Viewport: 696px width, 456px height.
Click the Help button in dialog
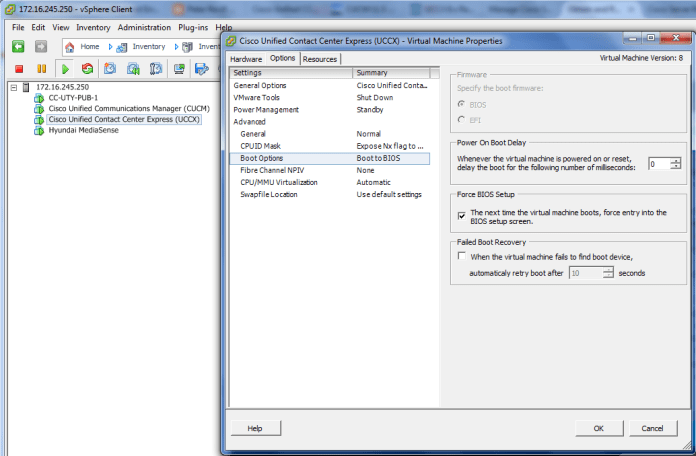click(255, 428)
